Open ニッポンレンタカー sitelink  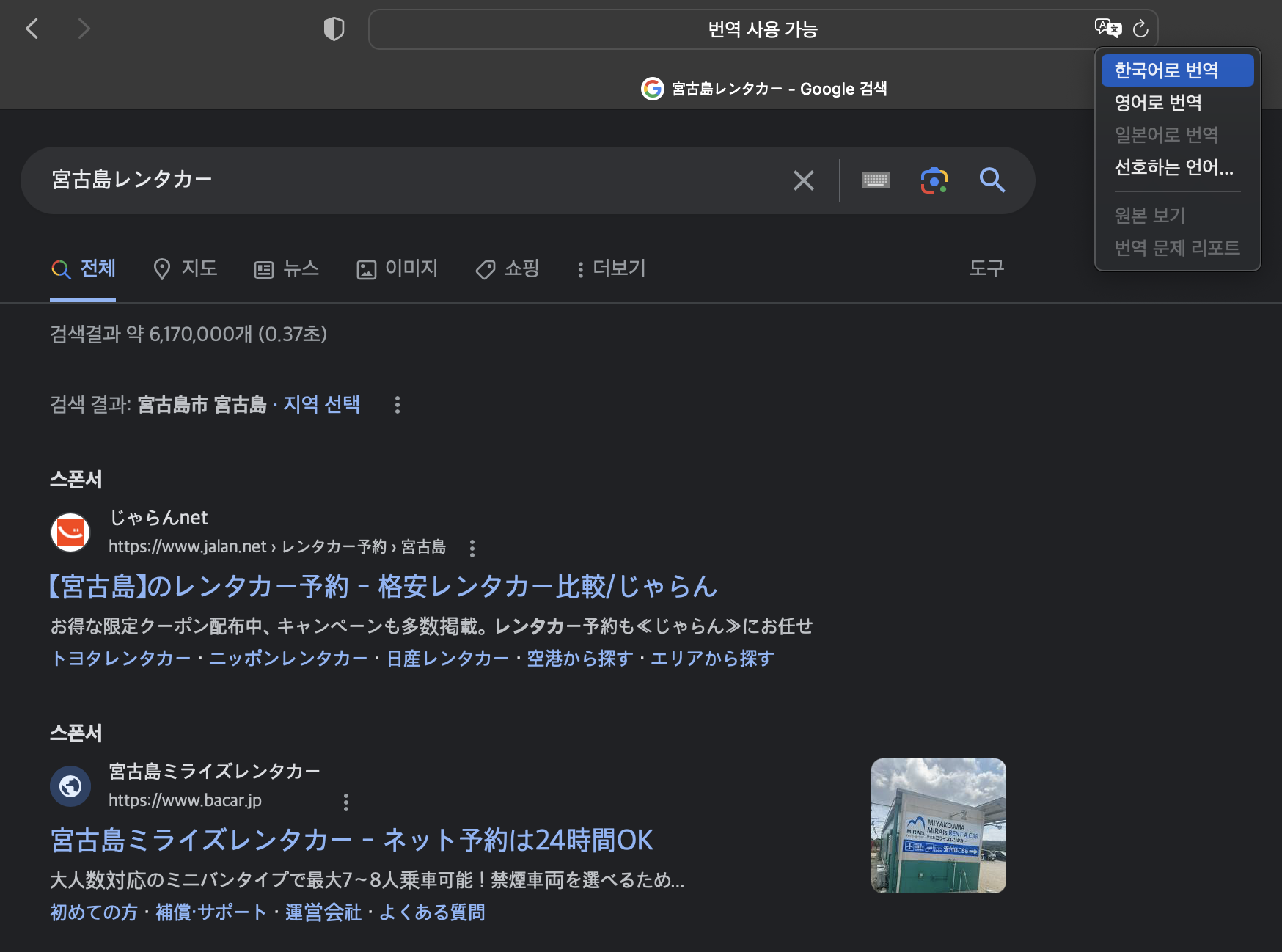[288, 659]
